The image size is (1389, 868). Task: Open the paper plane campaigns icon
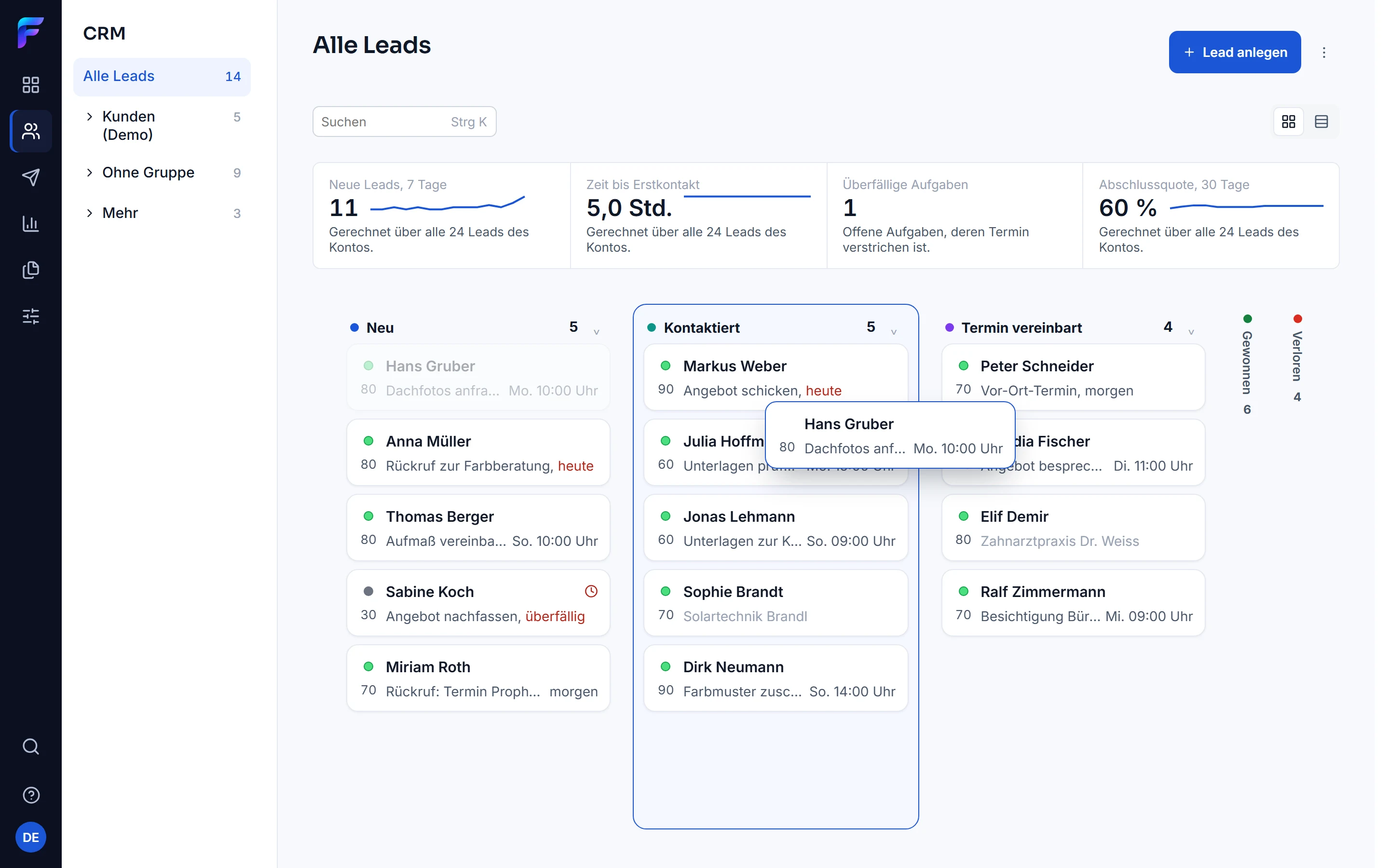30,177
